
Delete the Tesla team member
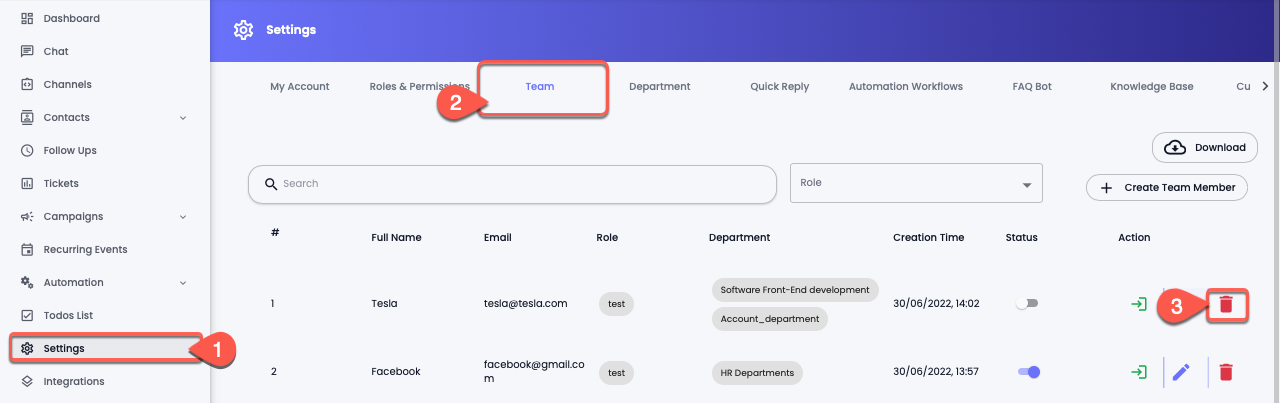(x=1226, y=304)
